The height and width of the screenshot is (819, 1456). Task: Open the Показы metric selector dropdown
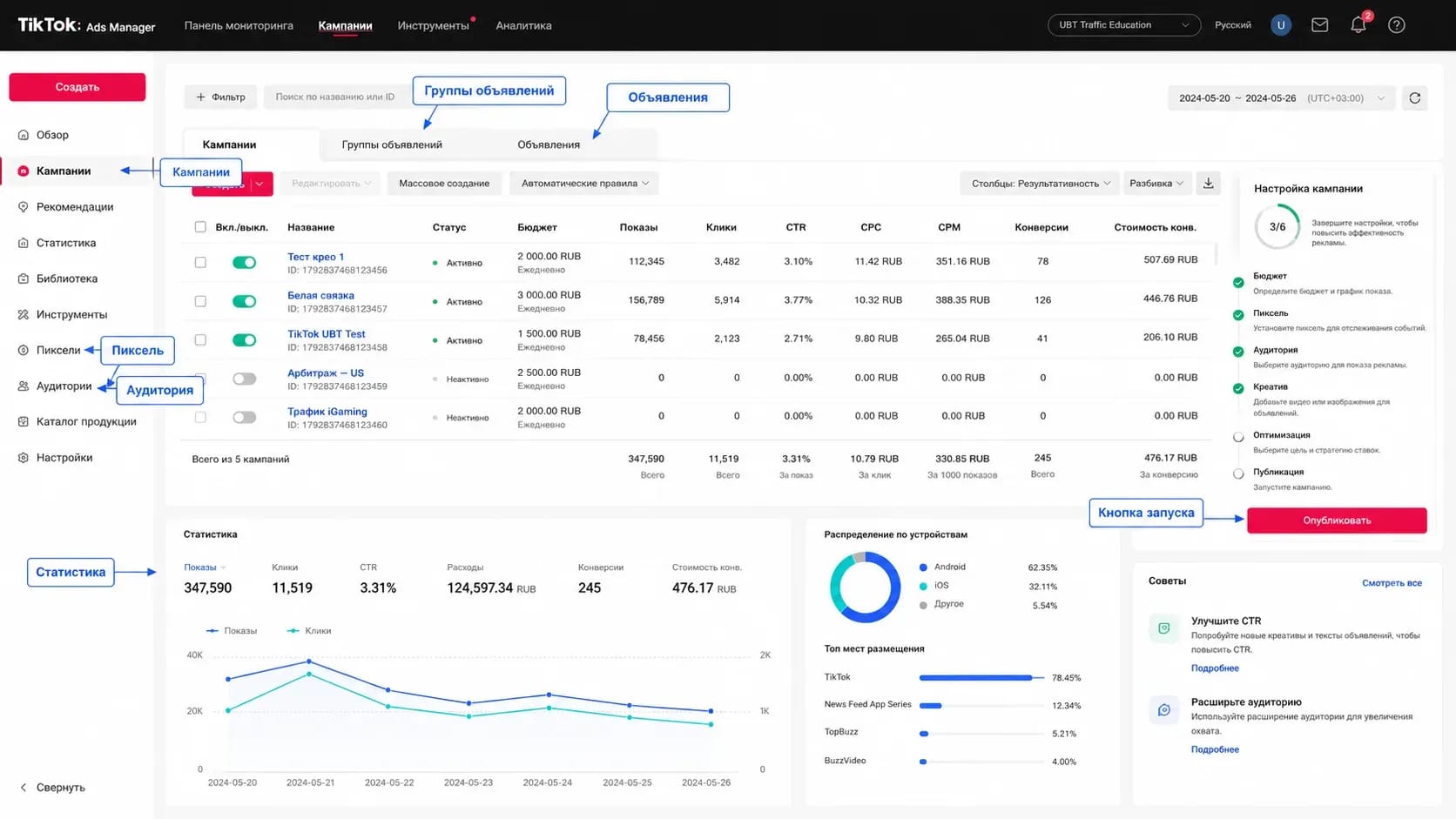pos(205,567)
